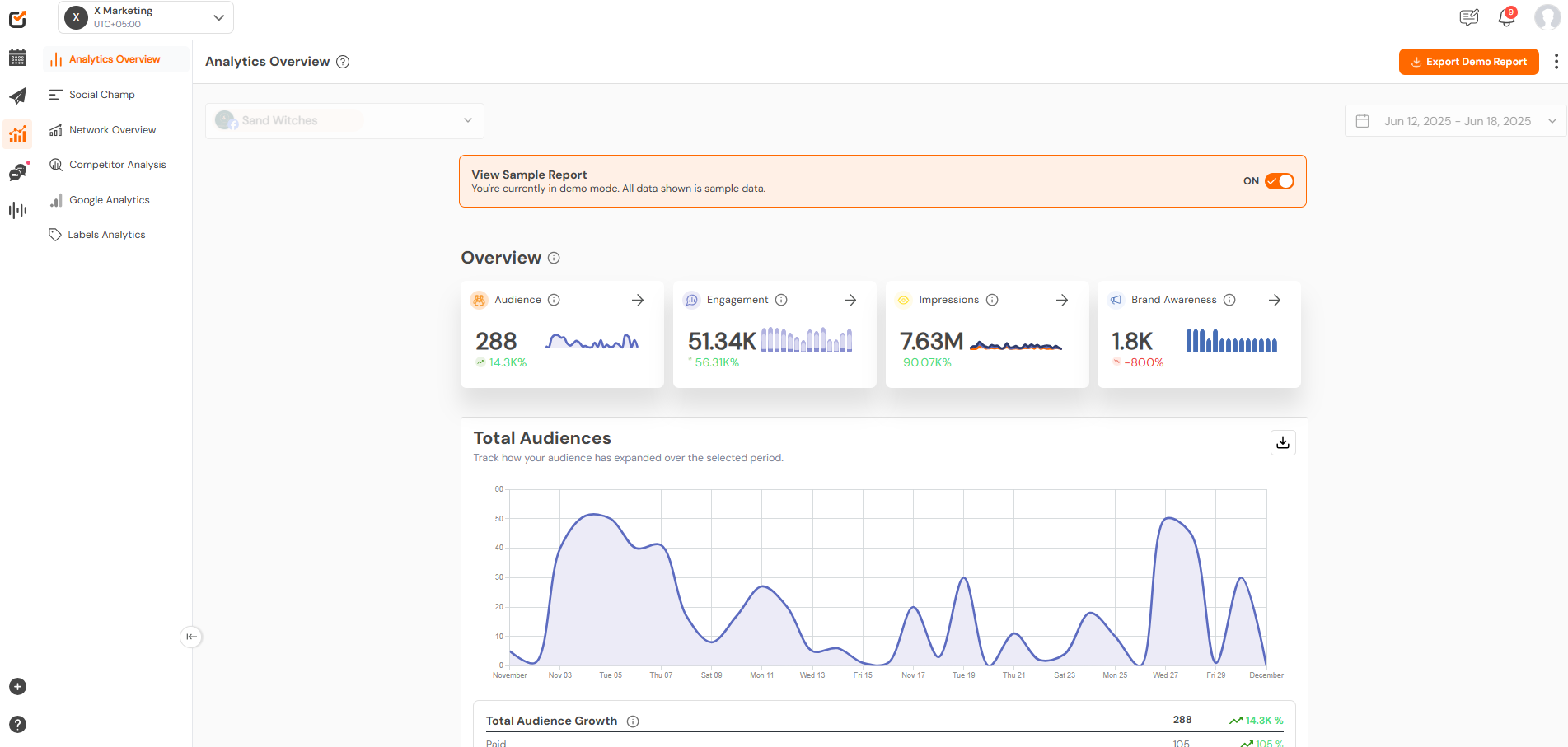This screenshot has height=747, width=1568.
Task: Select Competitor Analysis in sidebar menu
Action: 117,165
